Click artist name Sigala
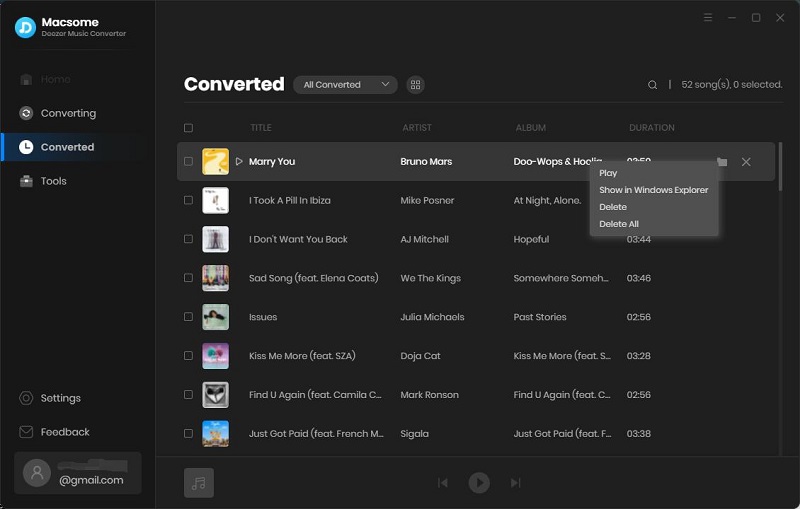This screenshot has height=509, width=800. pos(414,434)
